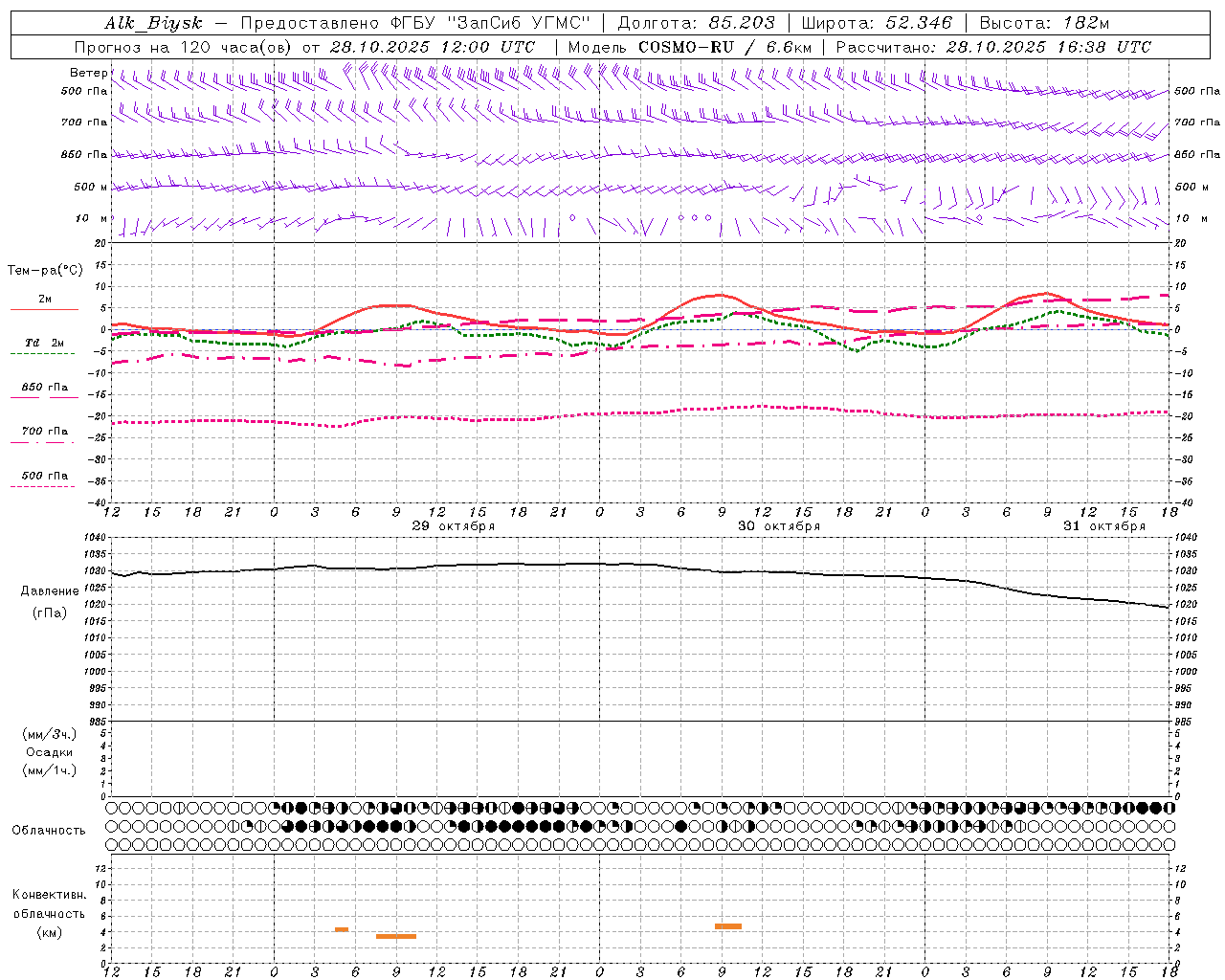1225x980 pixels.
Task: Click "Предоставлено ФГБУ ЗапСиб УГМС" text
Action: click(415, 24)
